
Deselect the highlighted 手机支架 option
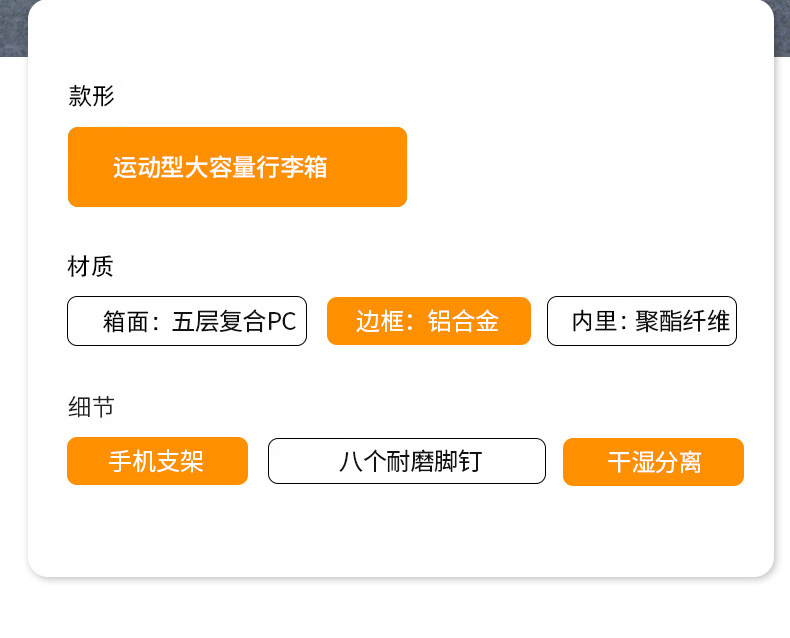(157, 461)
